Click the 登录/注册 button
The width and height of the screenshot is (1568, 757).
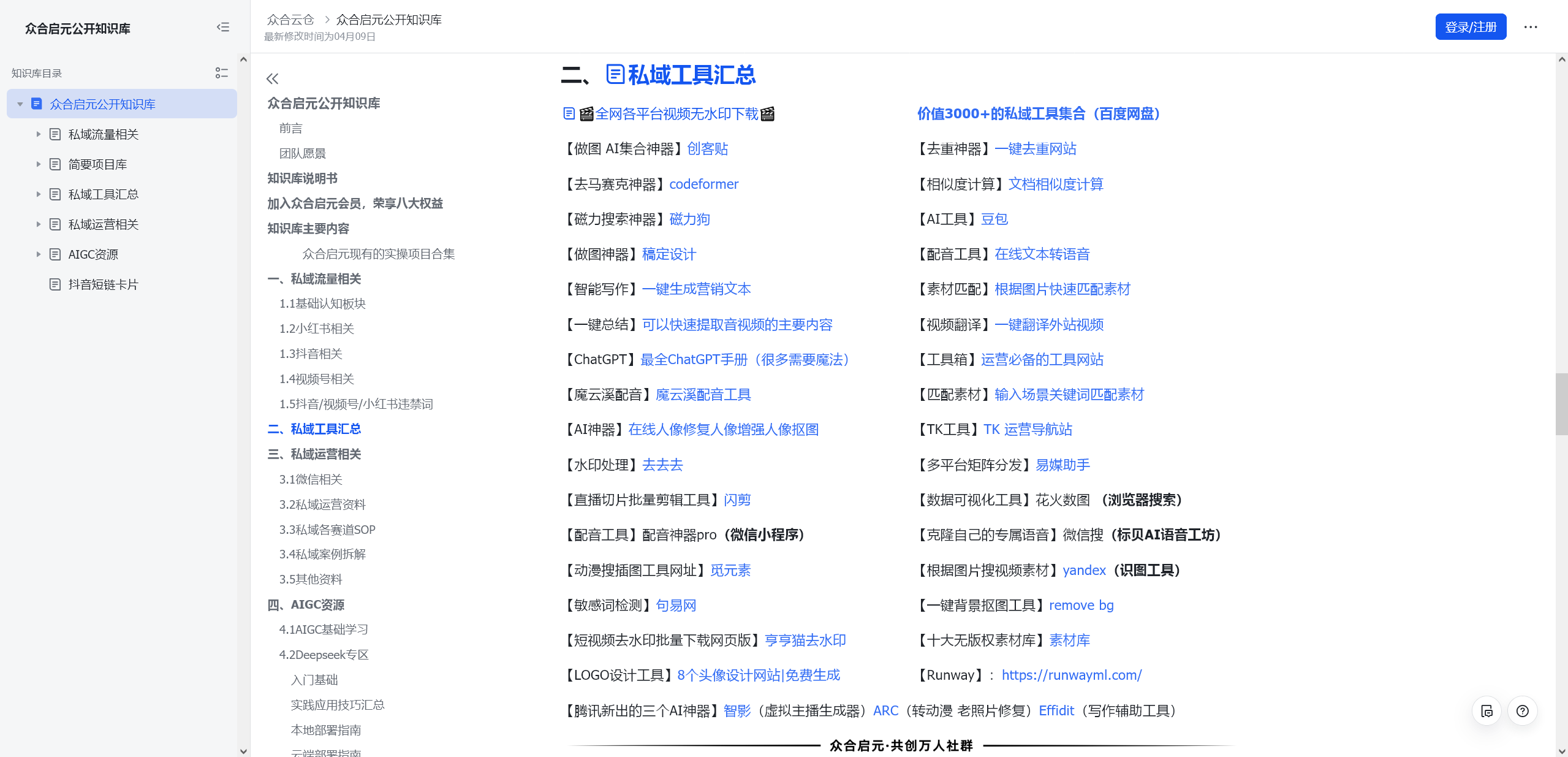[1471, 27]
